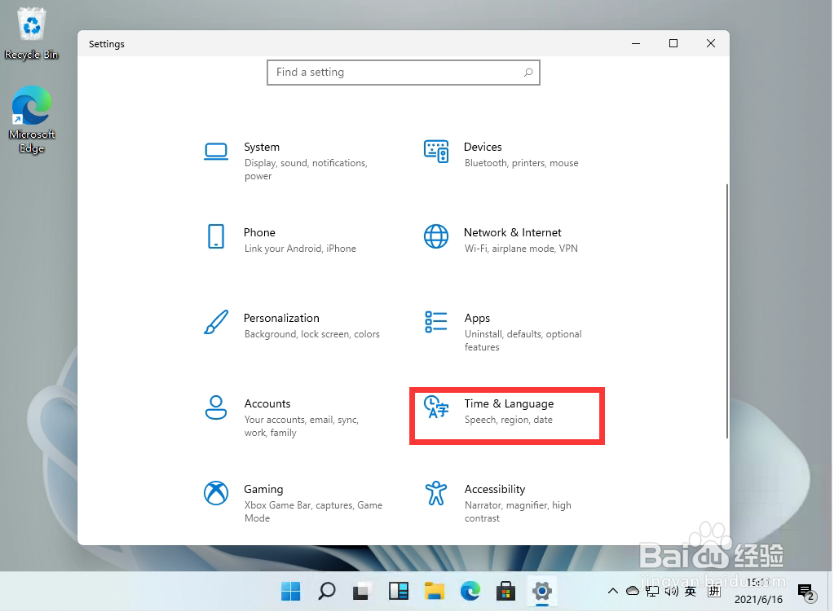Open taskbar Search magnifier

327,591
